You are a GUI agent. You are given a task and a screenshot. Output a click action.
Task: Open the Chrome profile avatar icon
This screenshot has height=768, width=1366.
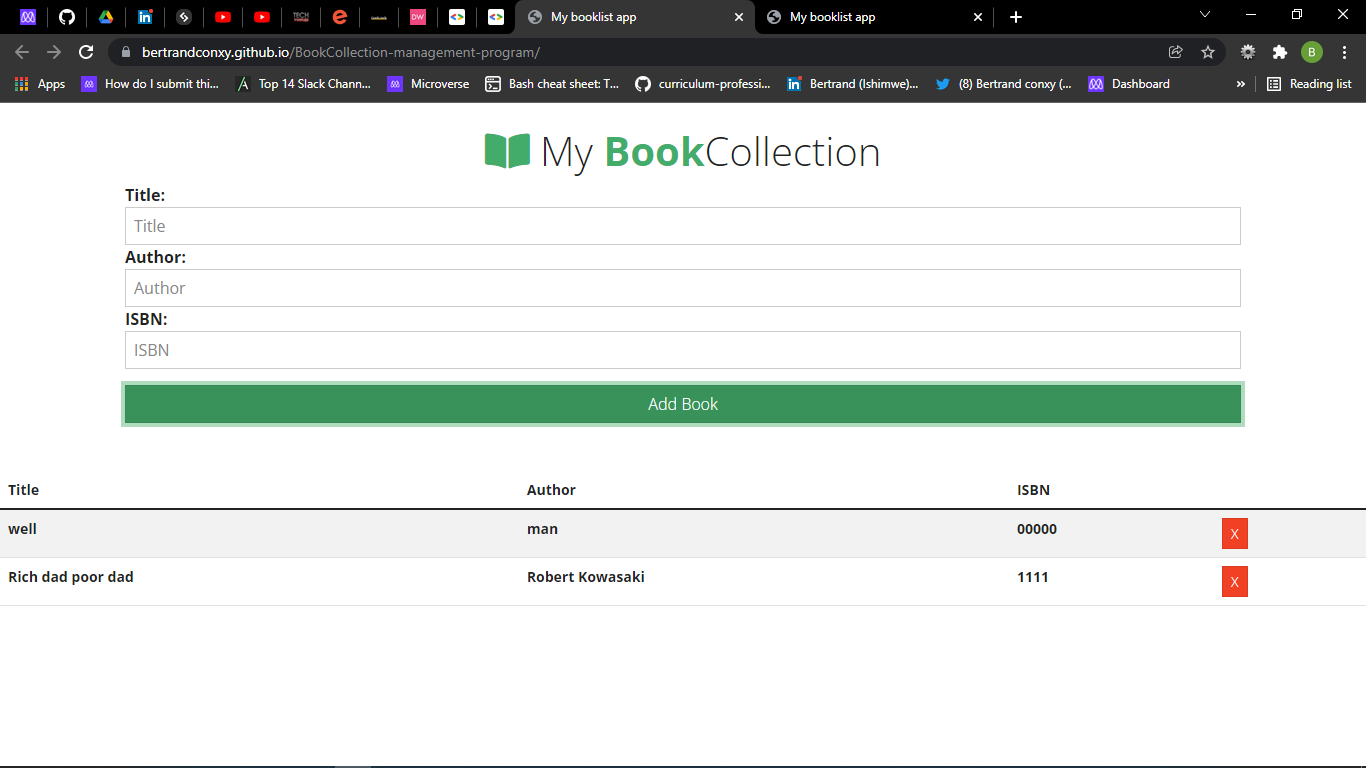click(1311, 51)
